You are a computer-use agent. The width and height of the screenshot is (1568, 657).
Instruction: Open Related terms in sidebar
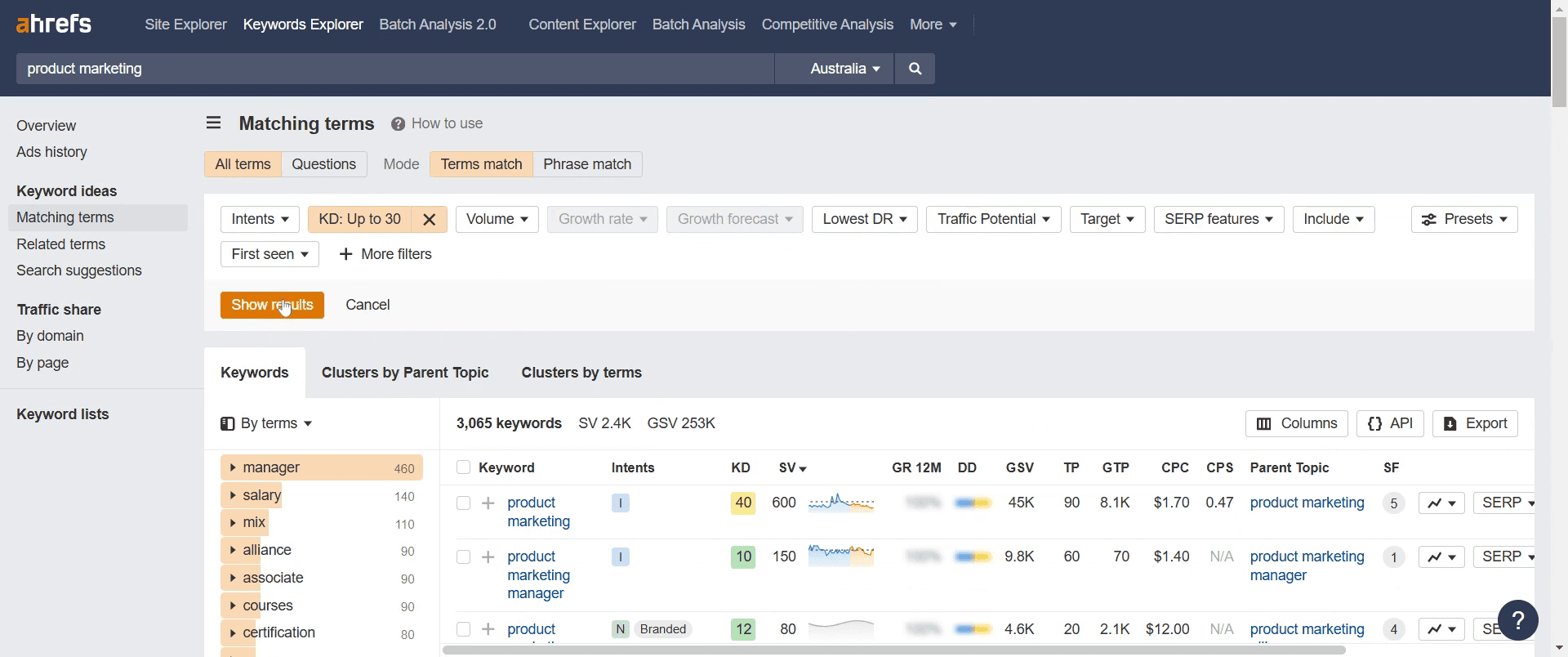[60, 244]
